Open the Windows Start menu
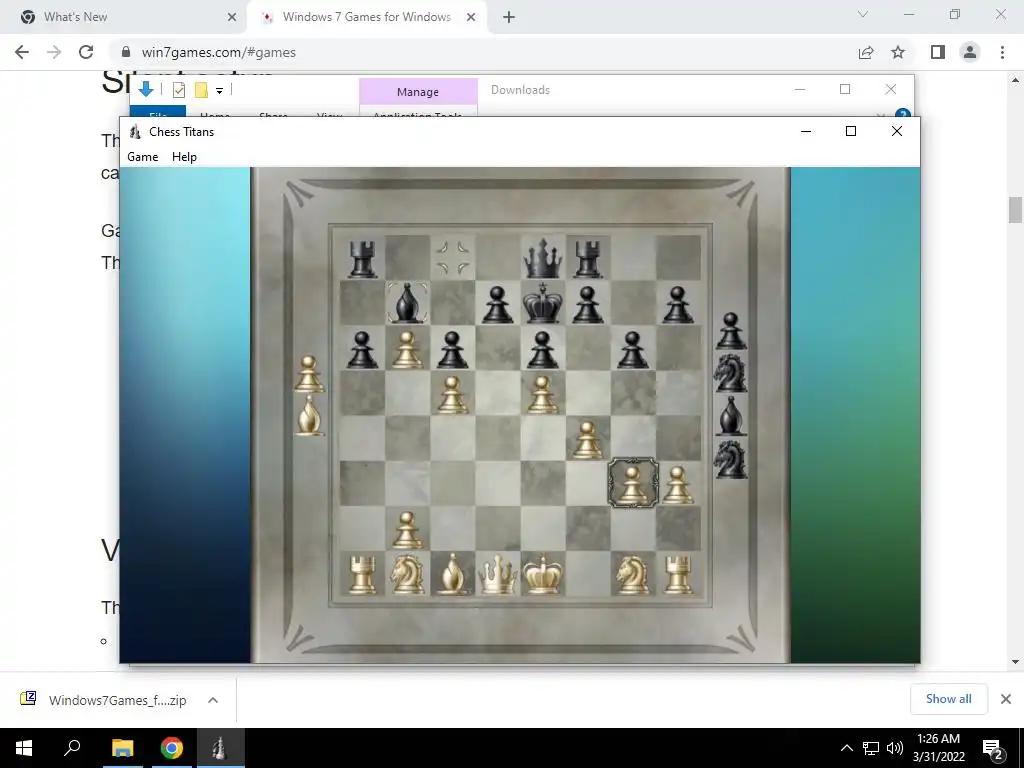Viewport: 1024px width, 768px height. click(x=24, y=748)
